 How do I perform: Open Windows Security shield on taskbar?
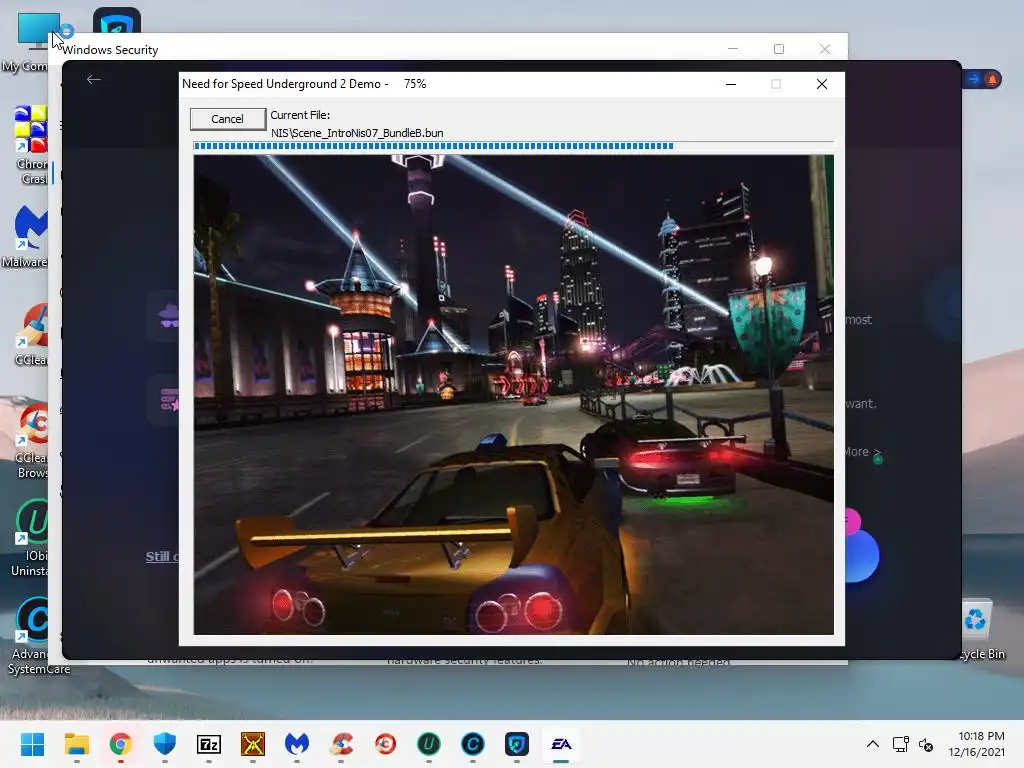[x=165, y=744]
